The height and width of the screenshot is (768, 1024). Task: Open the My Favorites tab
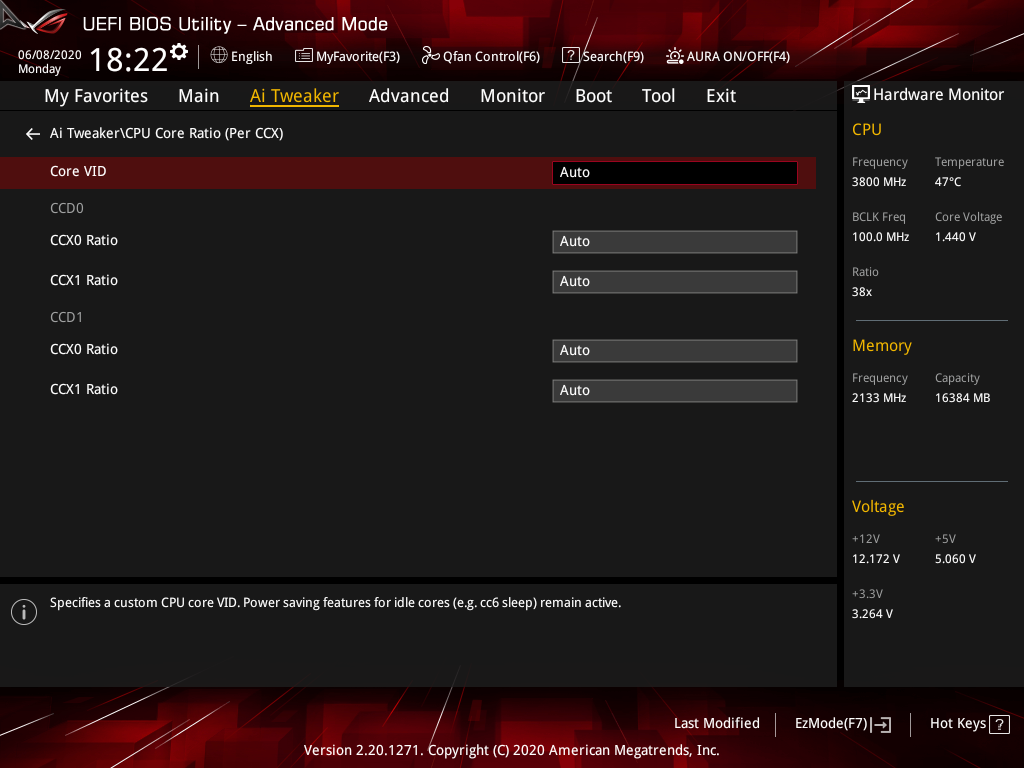[x=96, y=96]
